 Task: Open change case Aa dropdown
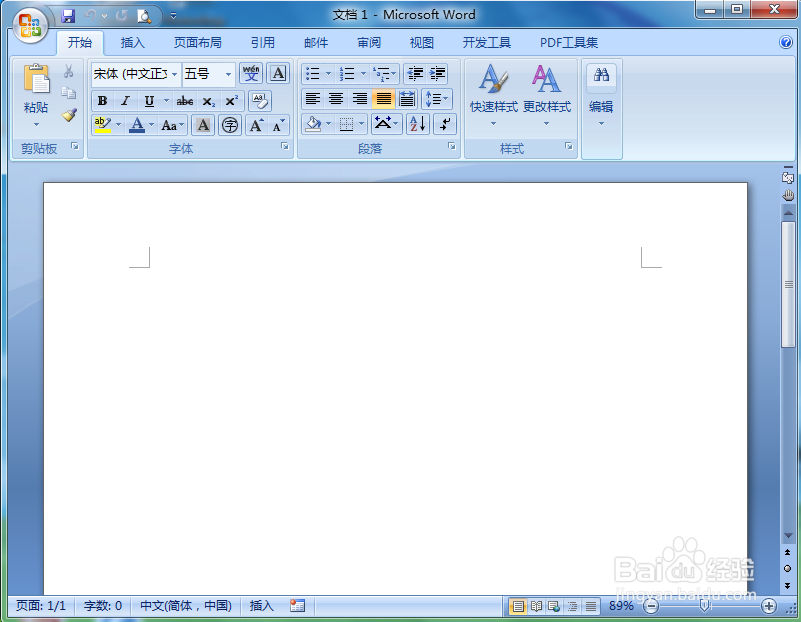click(x=173, y=125)
